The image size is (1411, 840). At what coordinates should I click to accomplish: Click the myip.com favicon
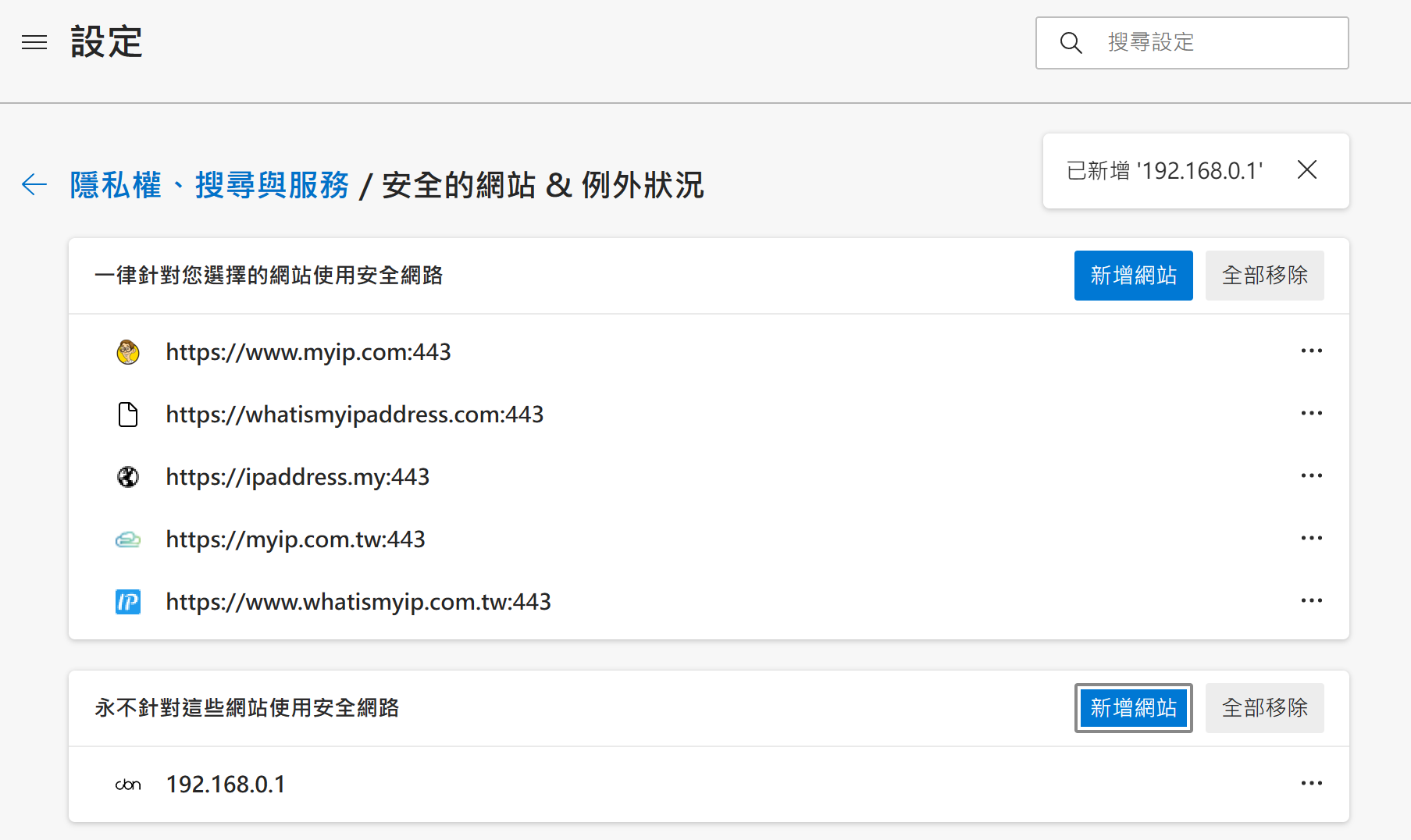point(128,352)
